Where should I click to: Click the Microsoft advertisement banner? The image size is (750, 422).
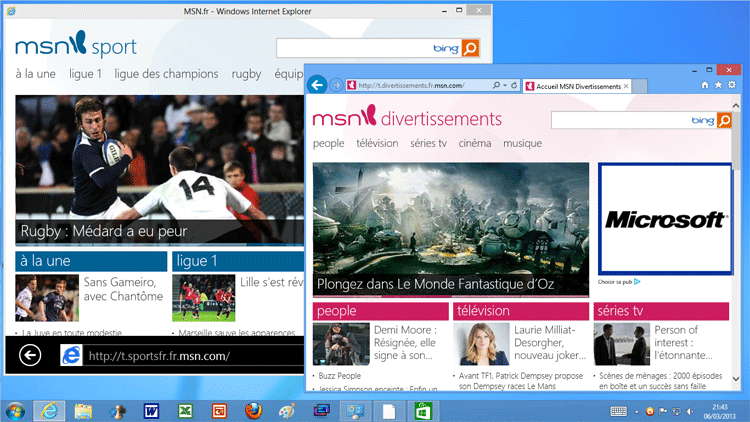point(665,219)
